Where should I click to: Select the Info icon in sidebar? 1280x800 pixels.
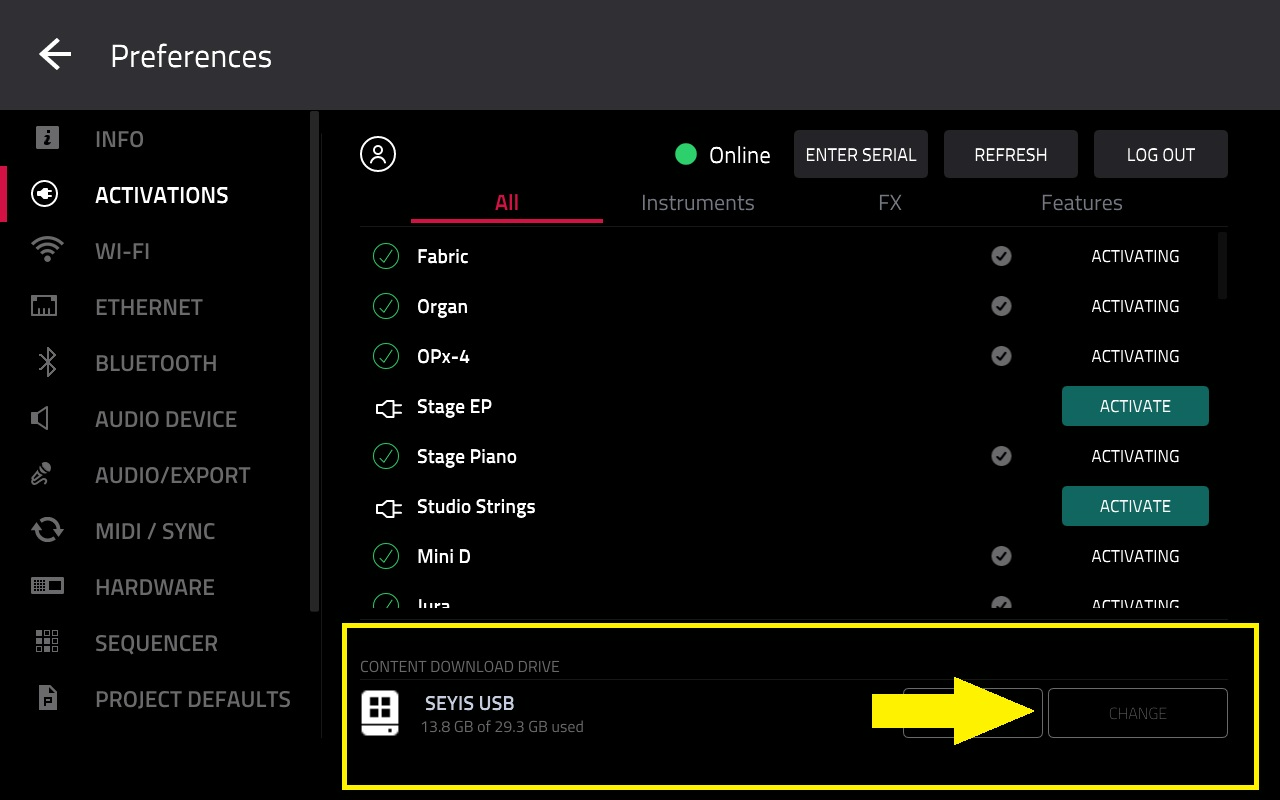pos(47,138)
